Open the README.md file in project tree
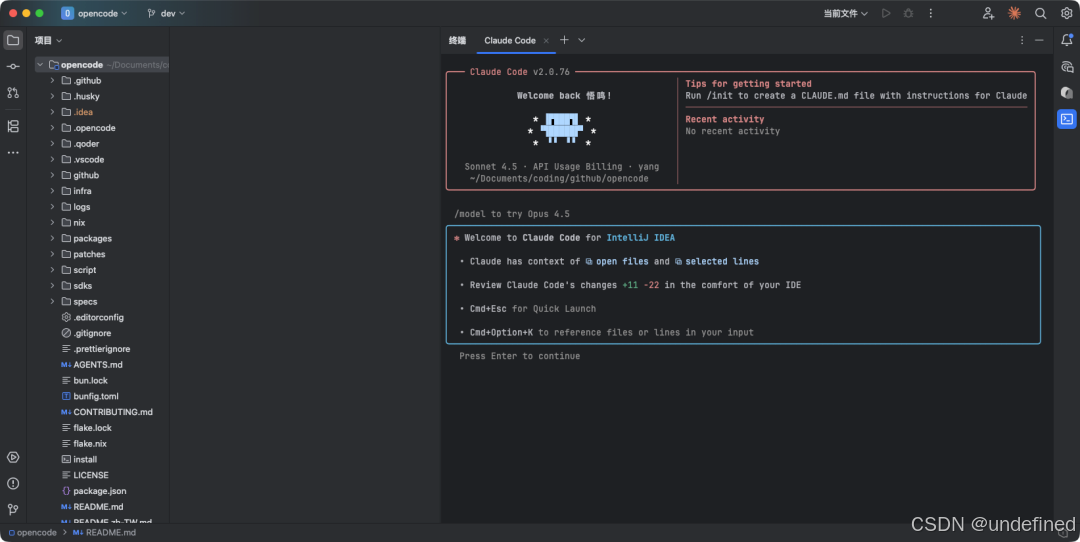1080x542 pixels. click(98, 507)
